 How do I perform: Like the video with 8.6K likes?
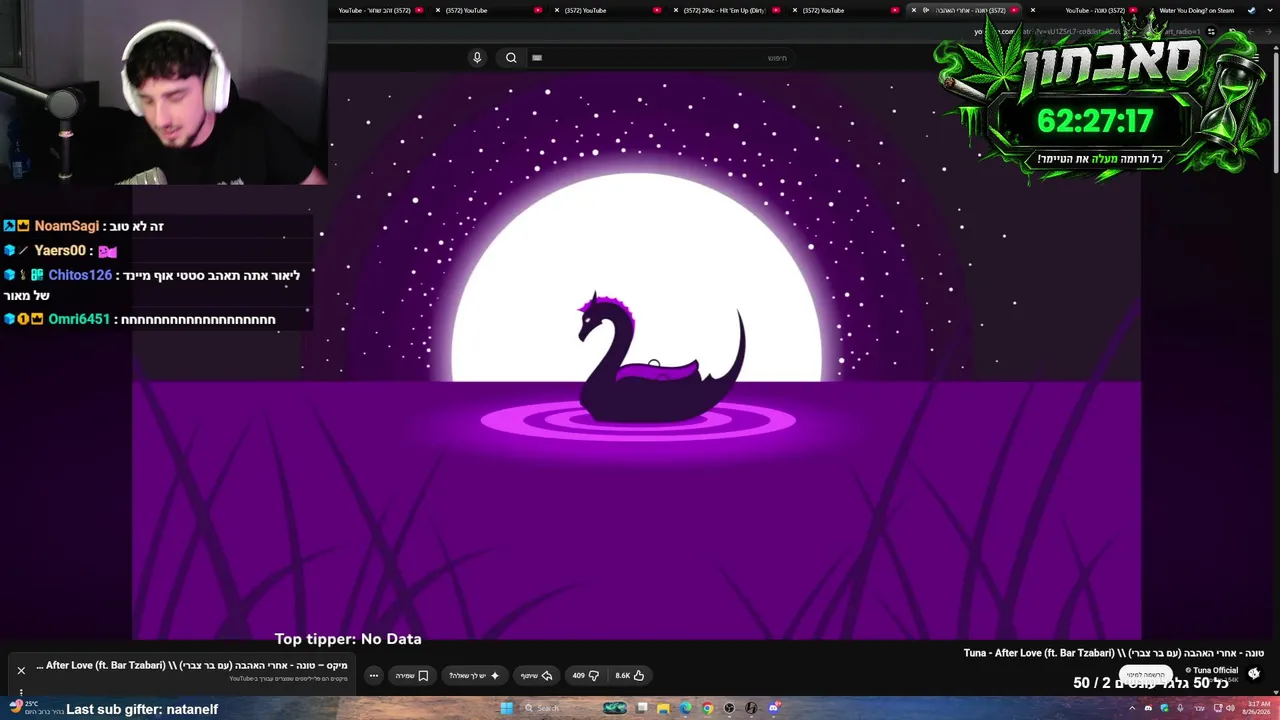click(x=630, y=675)
